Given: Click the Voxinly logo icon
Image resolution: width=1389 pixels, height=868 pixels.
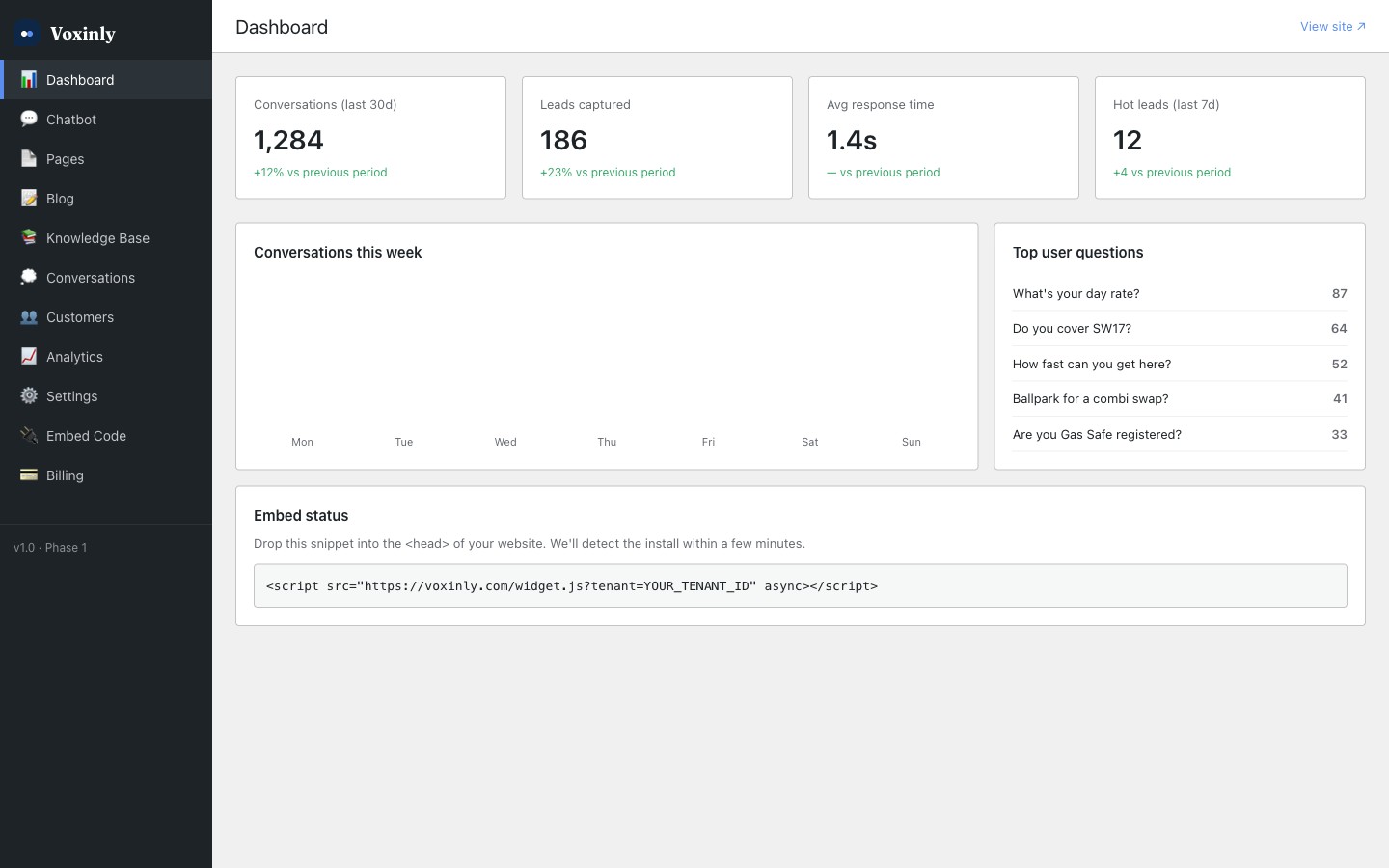Looking at the screenshot, I should pos(27,34).
